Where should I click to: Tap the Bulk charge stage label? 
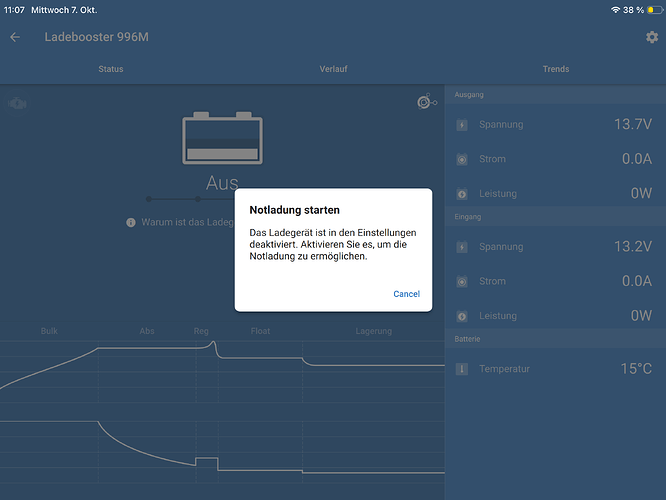(49, 331)
